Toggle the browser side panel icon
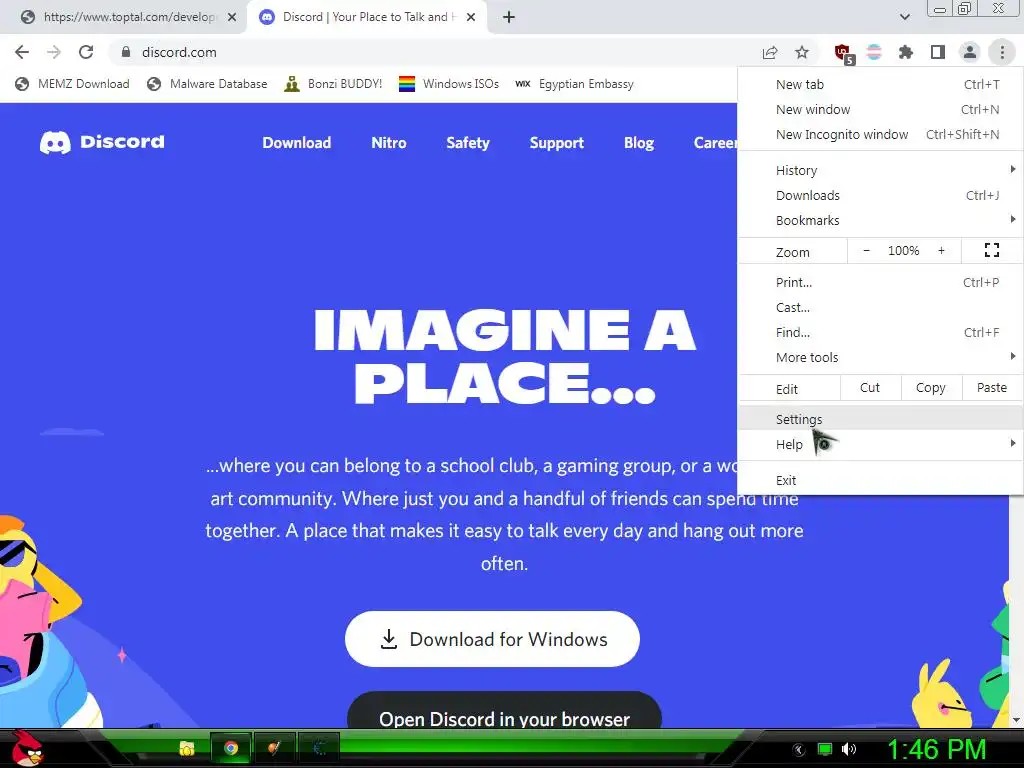 tap(938, 52)
